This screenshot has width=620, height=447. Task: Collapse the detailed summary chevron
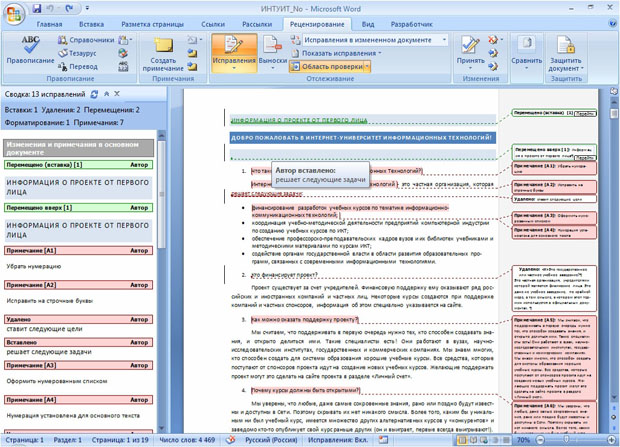click(x=106, y=94)
